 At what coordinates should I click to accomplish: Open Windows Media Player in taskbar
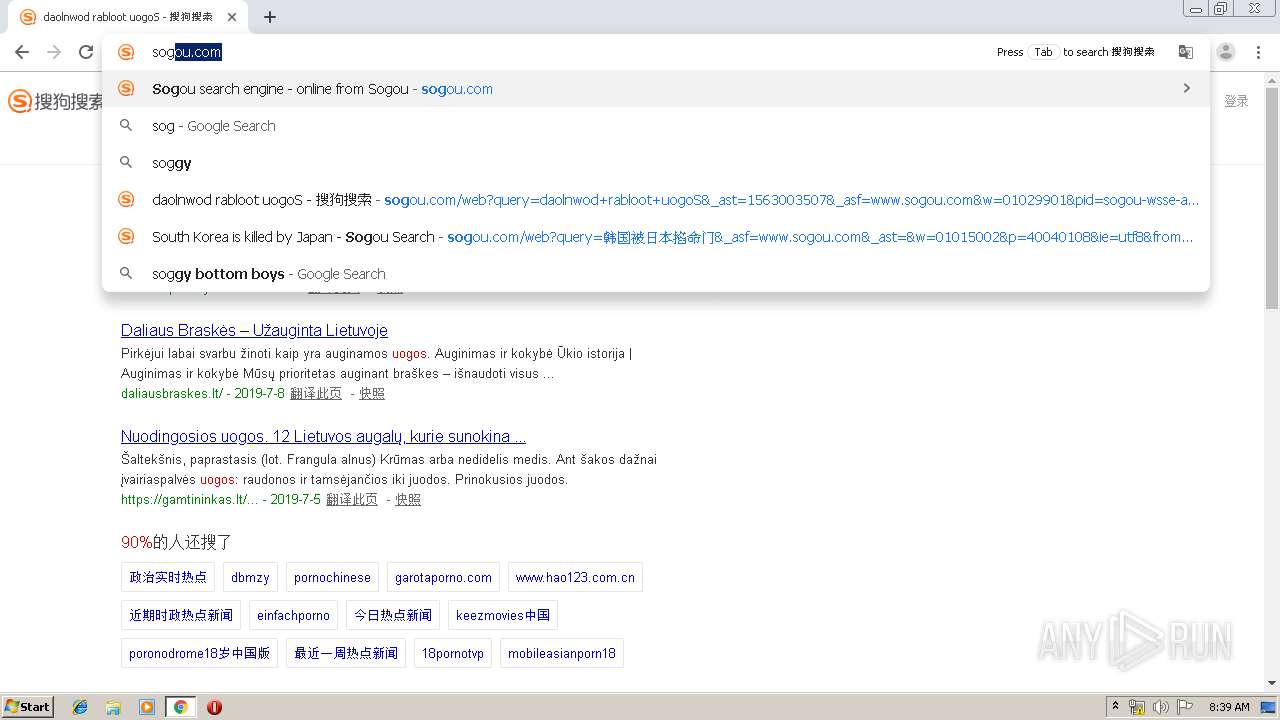(x=147, y=707)
